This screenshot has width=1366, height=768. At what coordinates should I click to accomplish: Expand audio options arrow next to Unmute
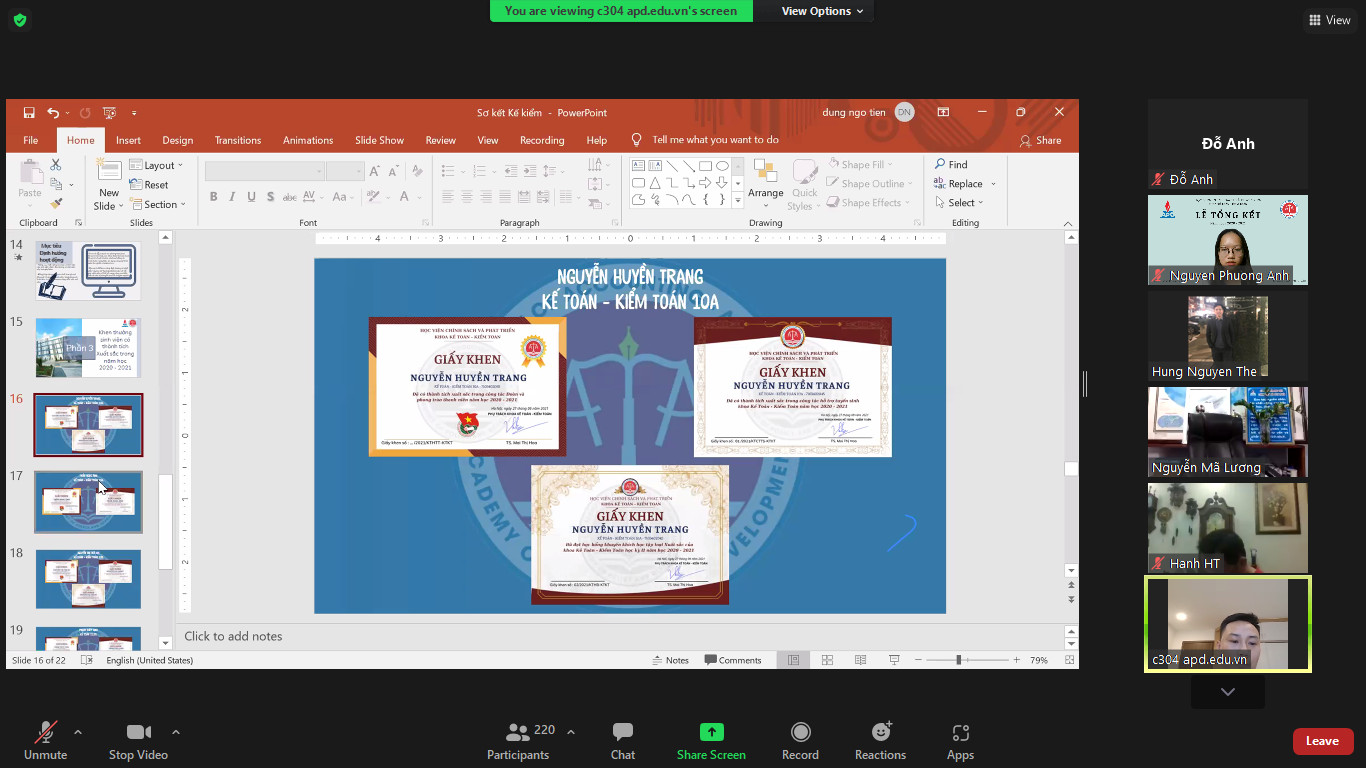78,732
